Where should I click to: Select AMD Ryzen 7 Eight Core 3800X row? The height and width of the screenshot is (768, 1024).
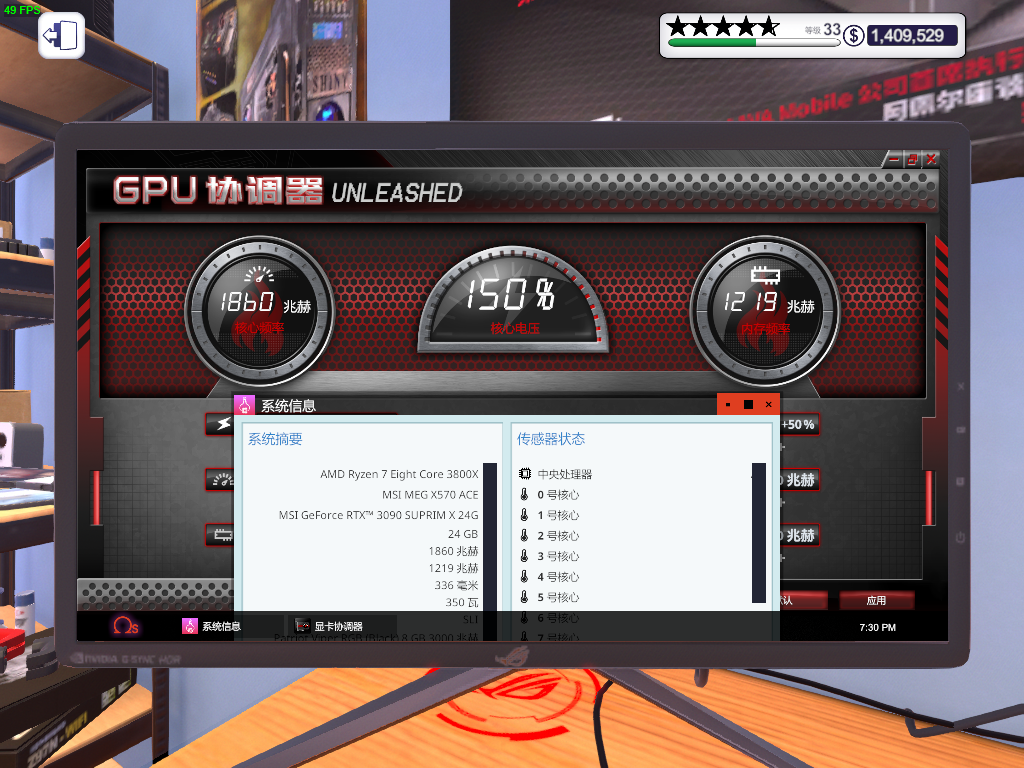[x=399, y=474]
